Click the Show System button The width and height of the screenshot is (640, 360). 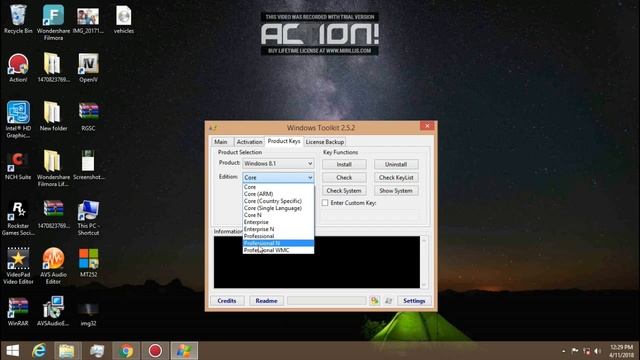(396, 191)
